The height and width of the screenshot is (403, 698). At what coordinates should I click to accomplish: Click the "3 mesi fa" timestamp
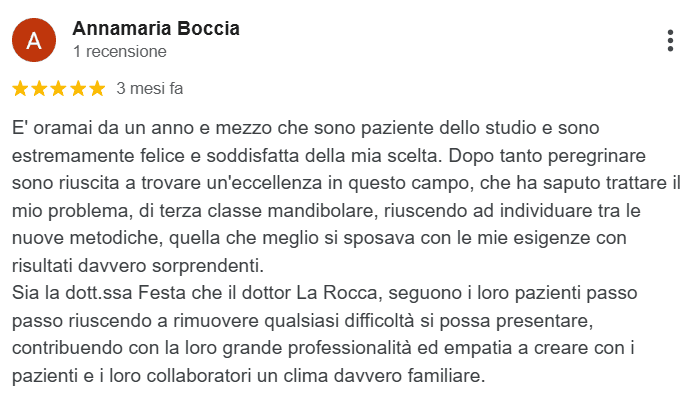[x=150, y=88]
